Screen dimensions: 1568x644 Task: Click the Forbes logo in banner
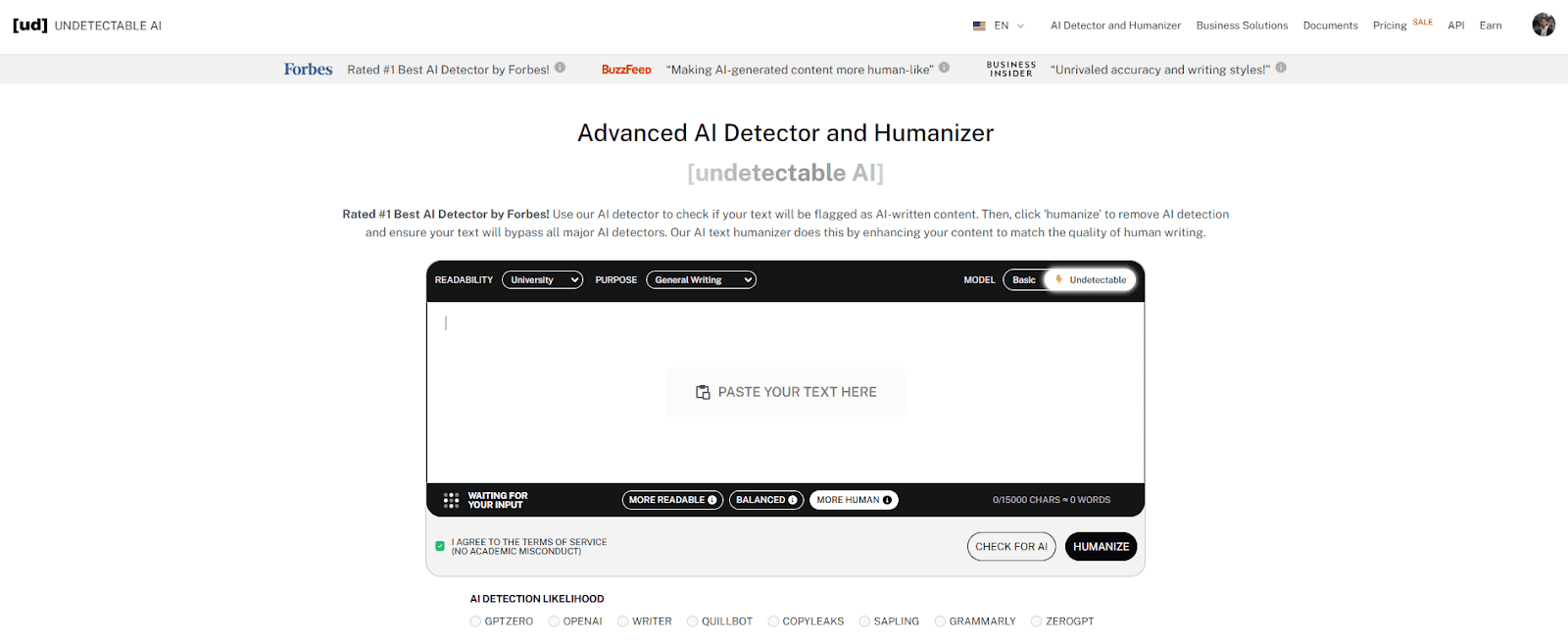click(x=308, y=70)
